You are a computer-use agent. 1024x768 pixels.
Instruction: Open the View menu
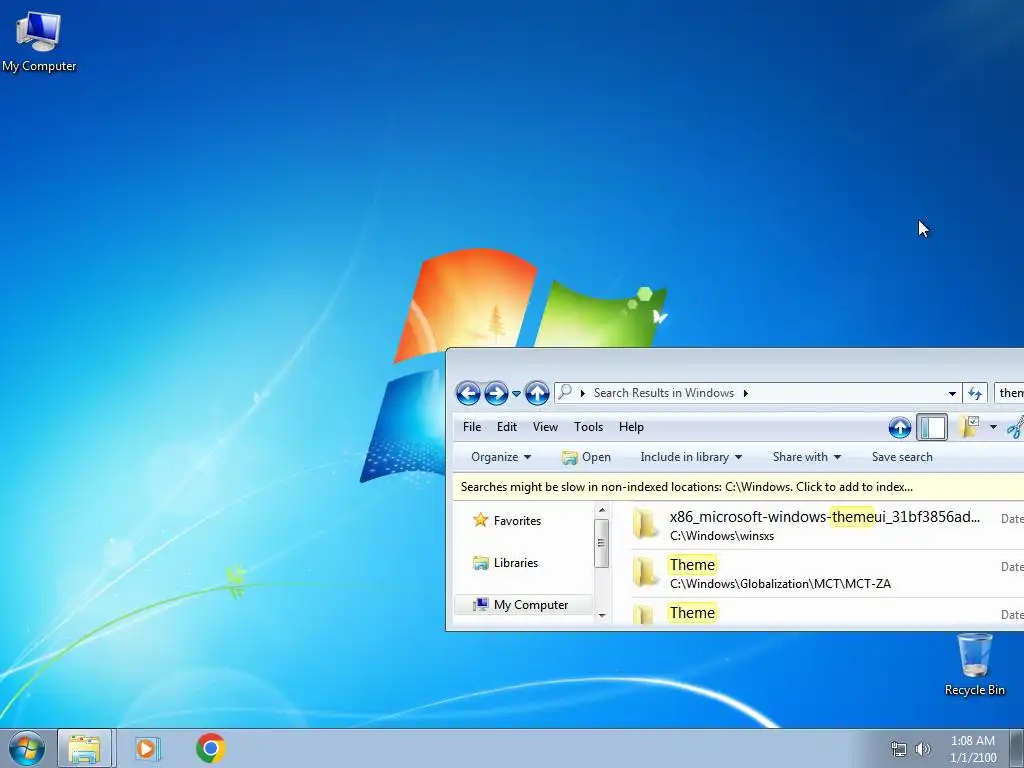click(x=545, y=427)
